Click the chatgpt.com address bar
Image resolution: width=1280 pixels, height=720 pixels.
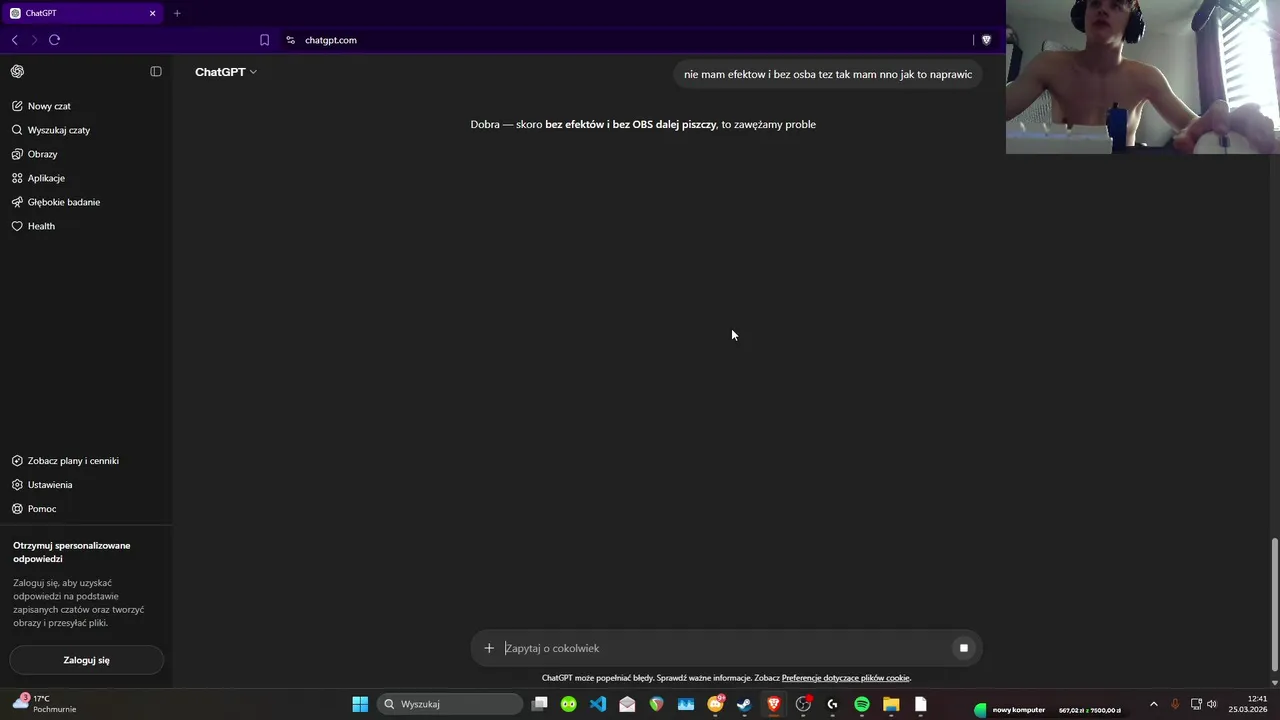point(331,40)
